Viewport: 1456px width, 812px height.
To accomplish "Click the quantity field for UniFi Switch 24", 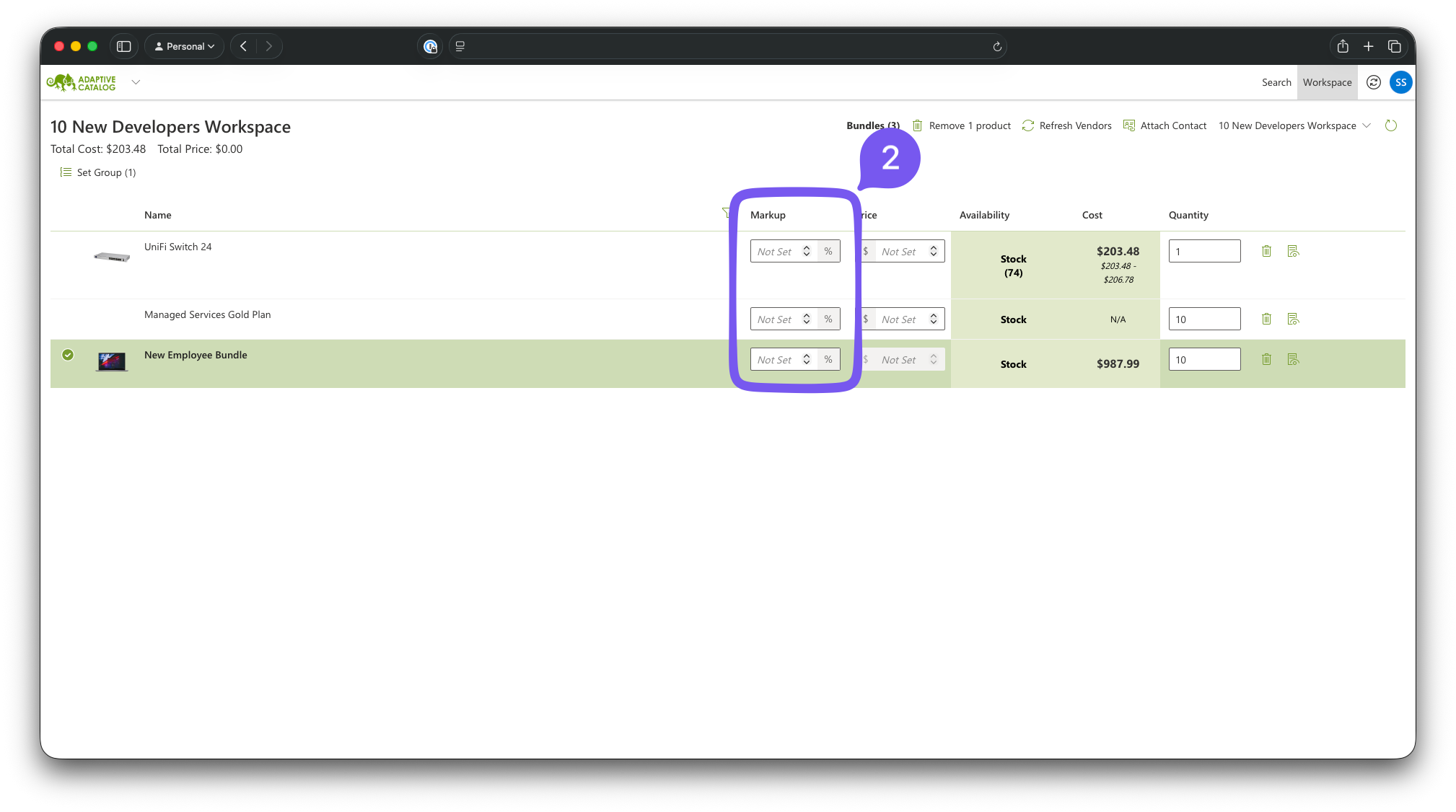I will coord(1204,251).
